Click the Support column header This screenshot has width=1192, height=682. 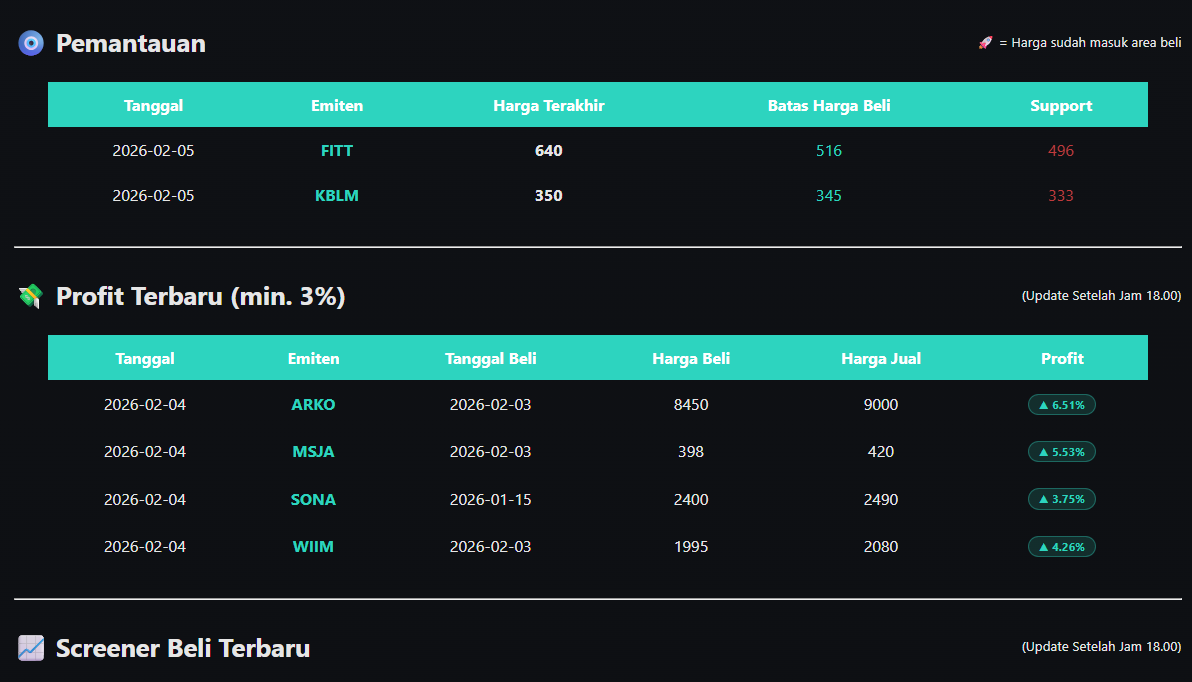click(1061, 106)
